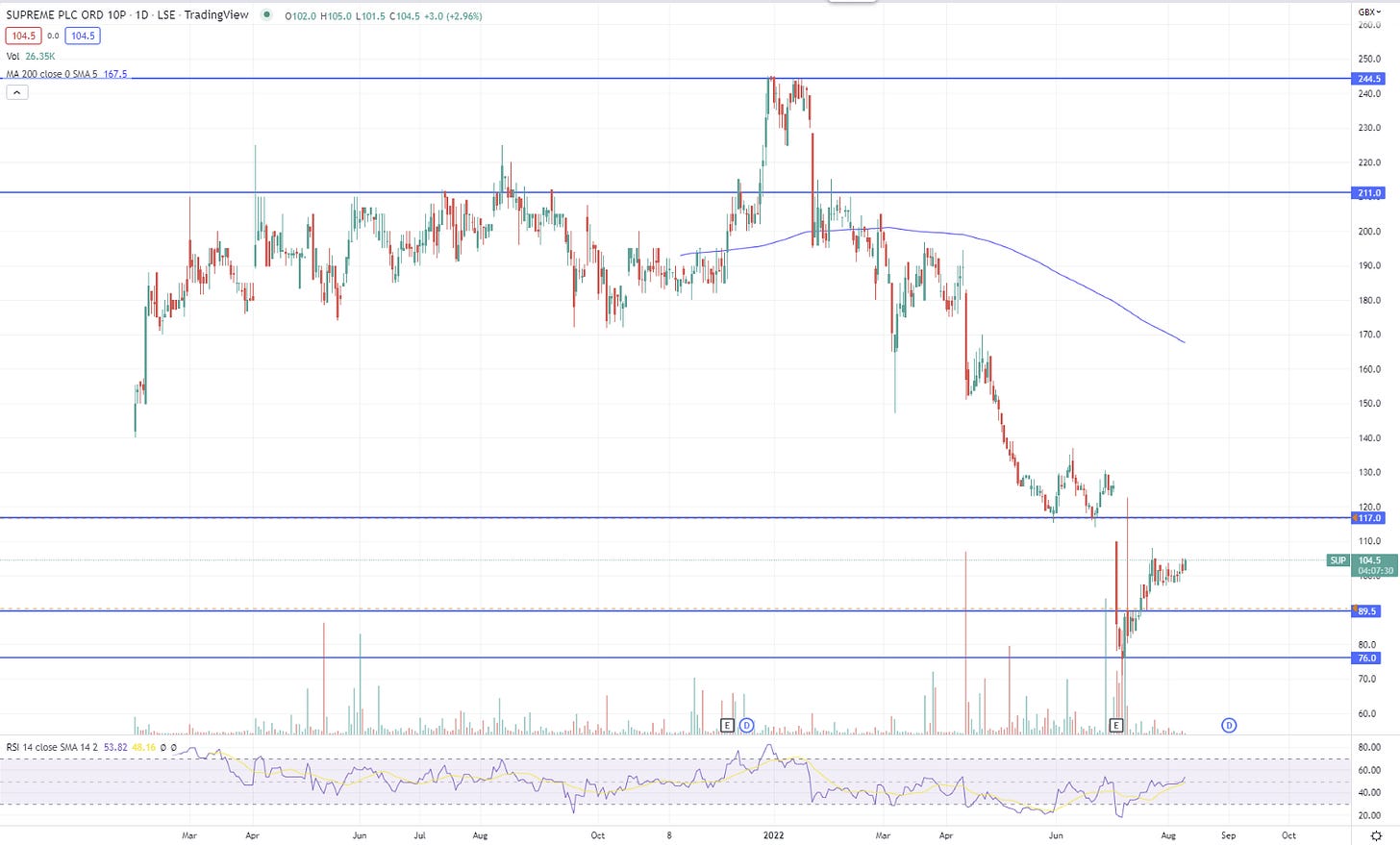The image size is (1400, 845).
Task: Click the open value O102.0
Action: coord(302,16)
